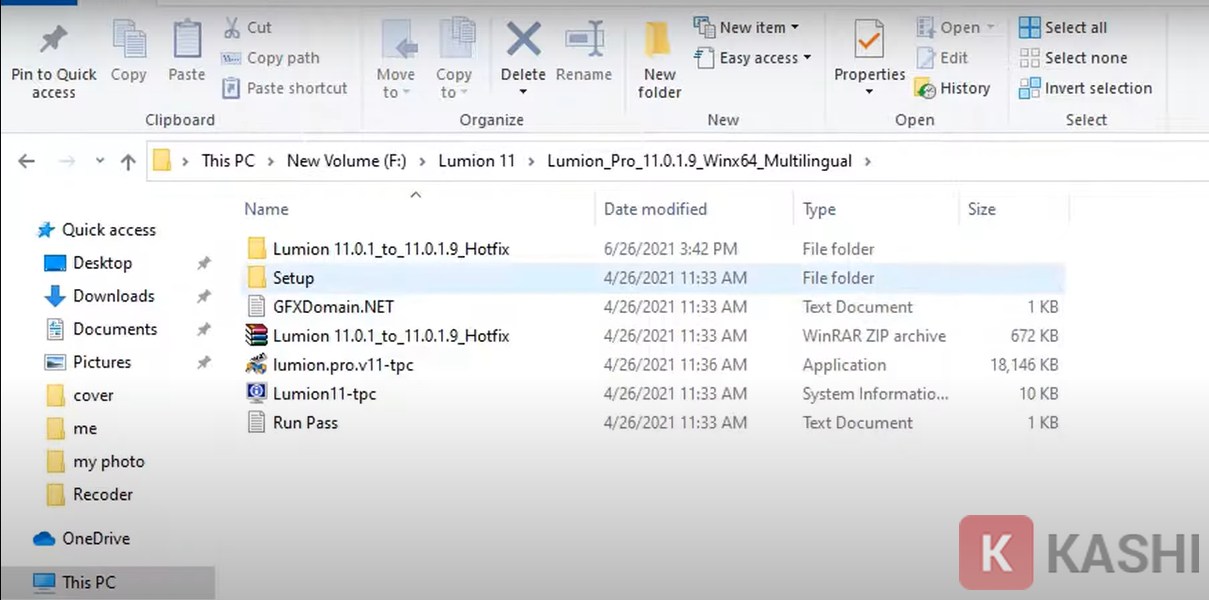Open the Recent locations dropdown chevron
Image resolution: width=1209 pixels, height=600 pixels.
(x=99, y=161)
